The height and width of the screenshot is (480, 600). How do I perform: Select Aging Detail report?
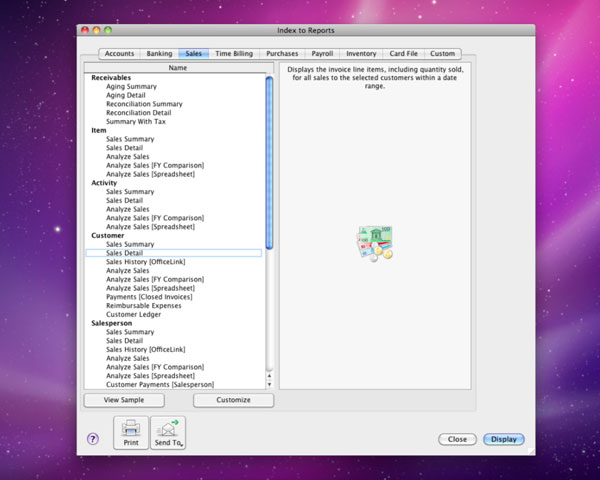click(x=126, y=95)
